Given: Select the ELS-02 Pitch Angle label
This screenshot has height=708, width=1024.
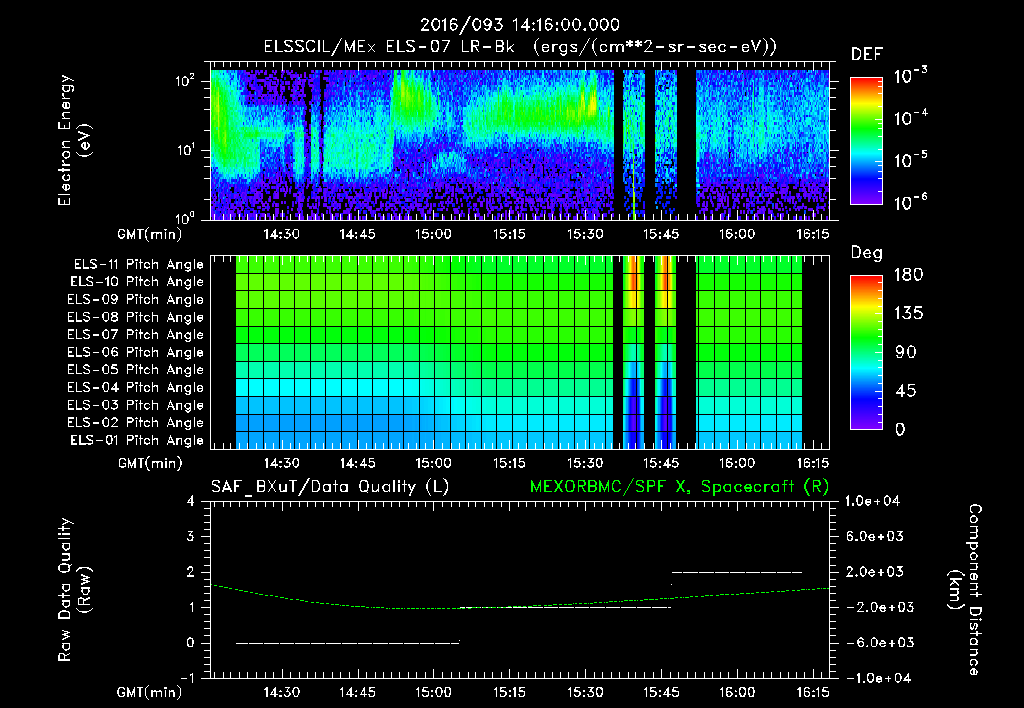Looking at the screenshot, I should tap(136, 423).
